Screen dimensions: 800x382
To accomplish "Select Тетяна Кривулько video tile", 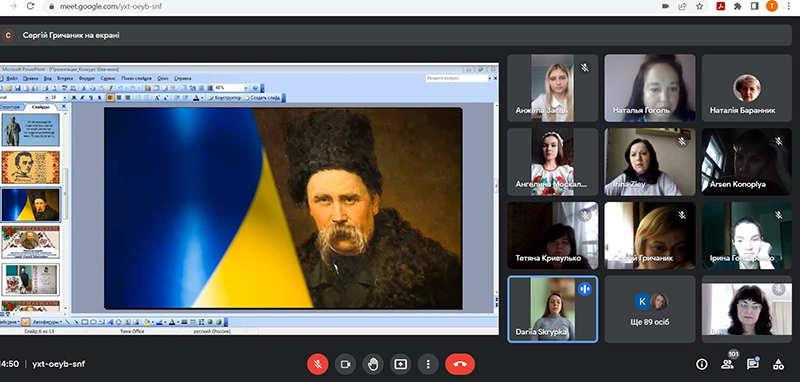I will pos(553,236).
